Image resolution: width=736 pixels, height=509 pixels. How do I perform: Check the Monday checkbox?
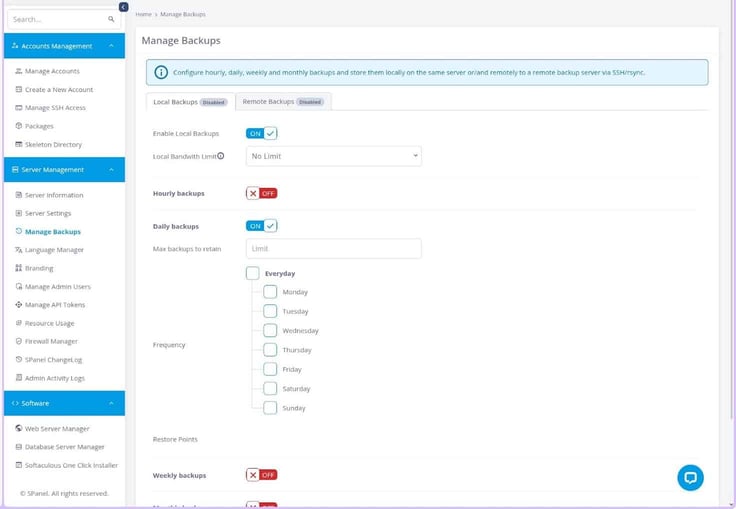pyautogui.click(x=270, y=292)
